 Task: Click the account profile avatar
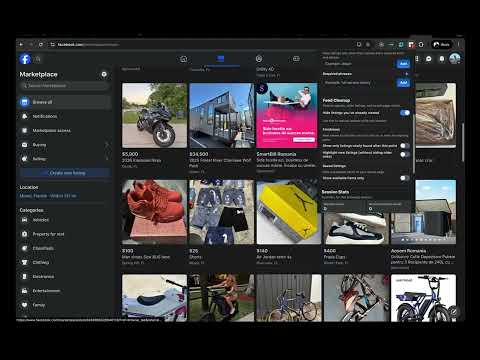click(x=455, y=59)
